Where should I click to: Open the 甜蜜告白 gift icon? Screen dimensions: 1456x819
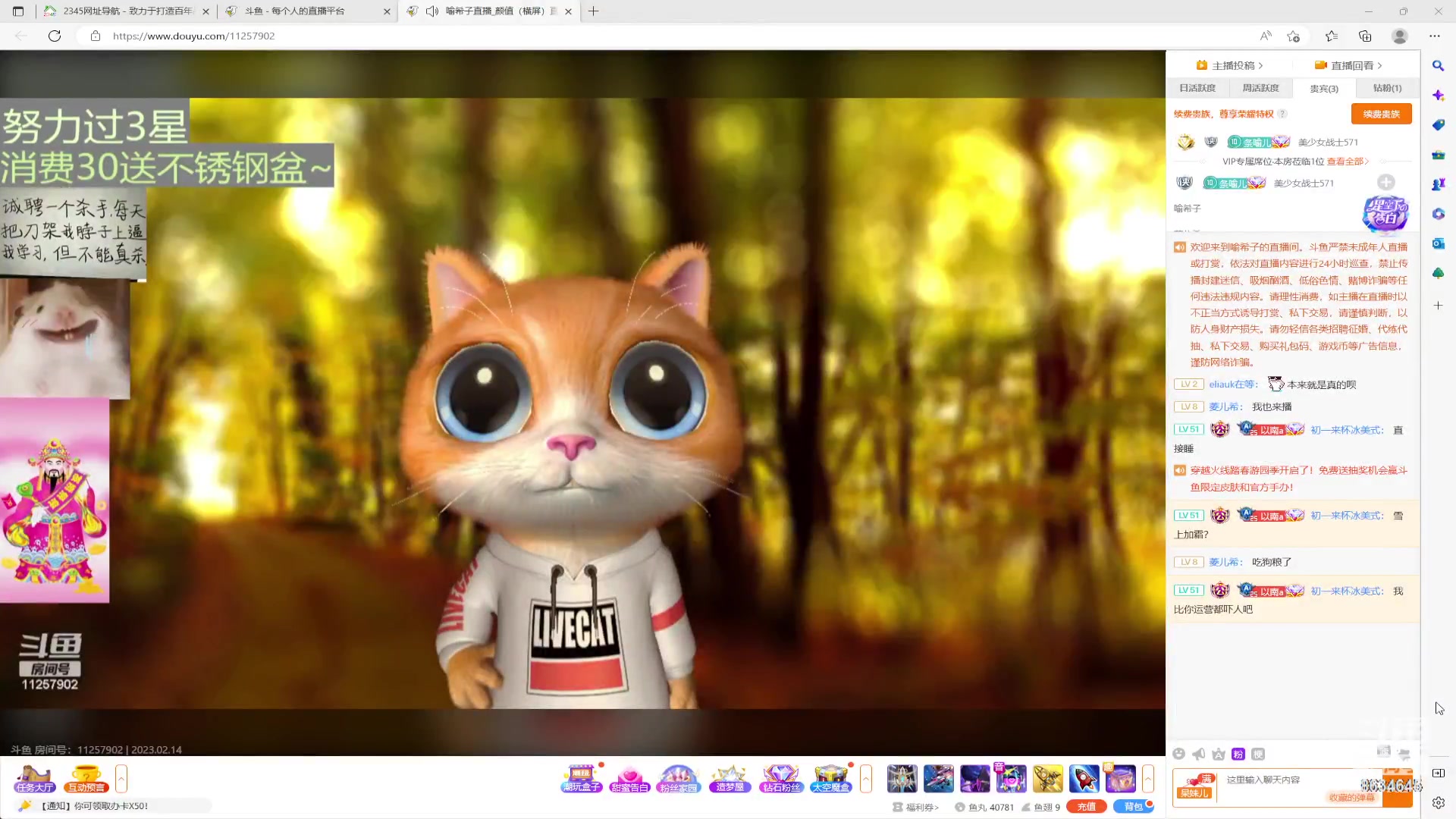coord(629,778)
